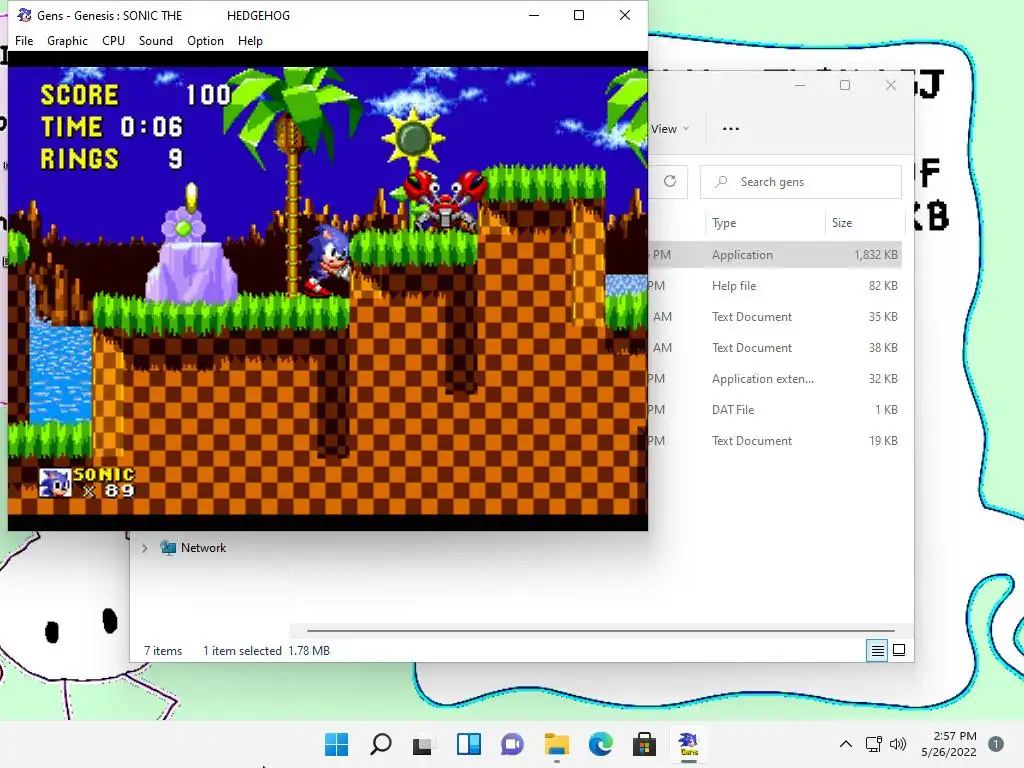Open the View dropdown in File Explorer
The image size is (1024, 768).
[669, 129]
